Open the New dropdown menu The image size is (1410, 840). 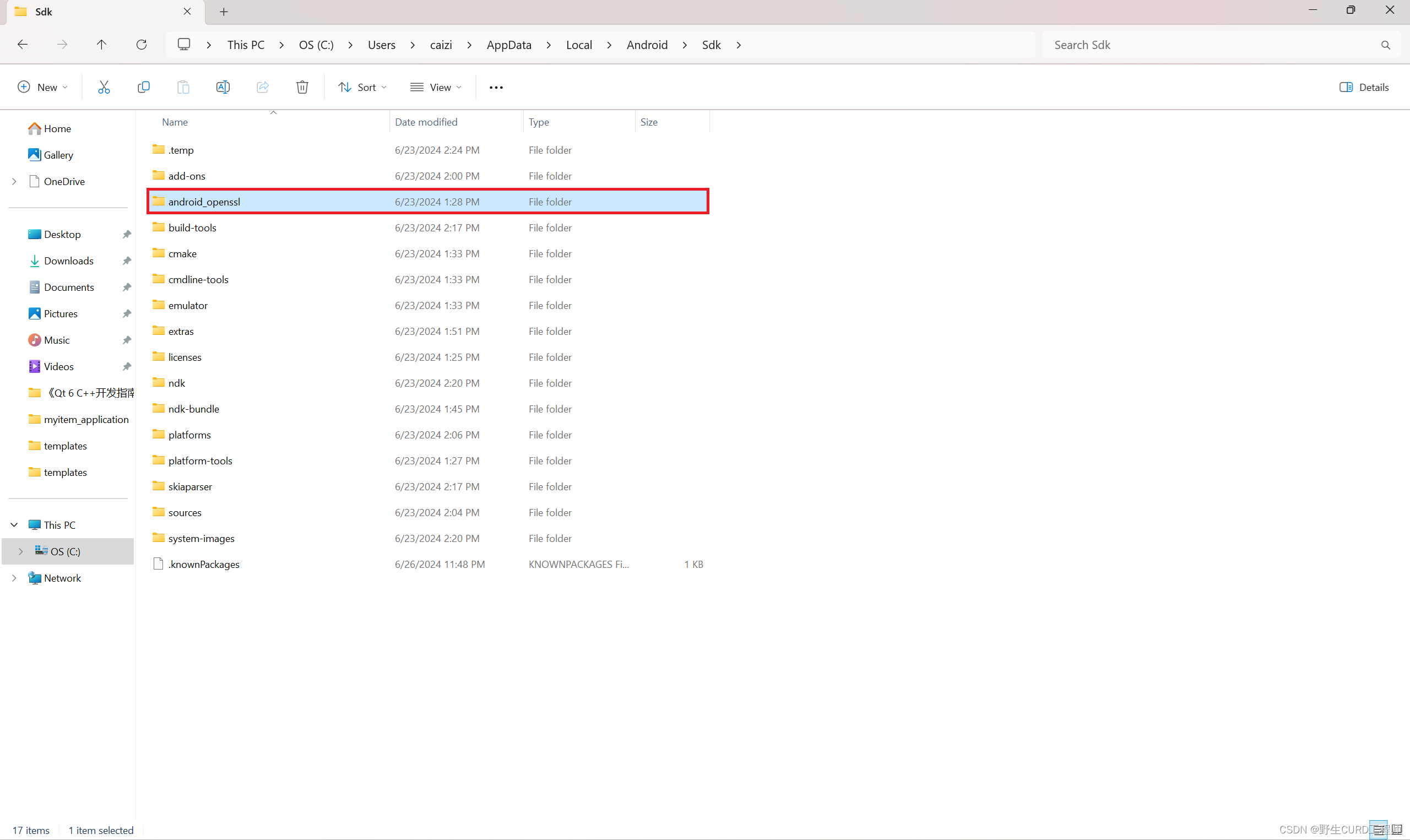(x=43, y=87)
